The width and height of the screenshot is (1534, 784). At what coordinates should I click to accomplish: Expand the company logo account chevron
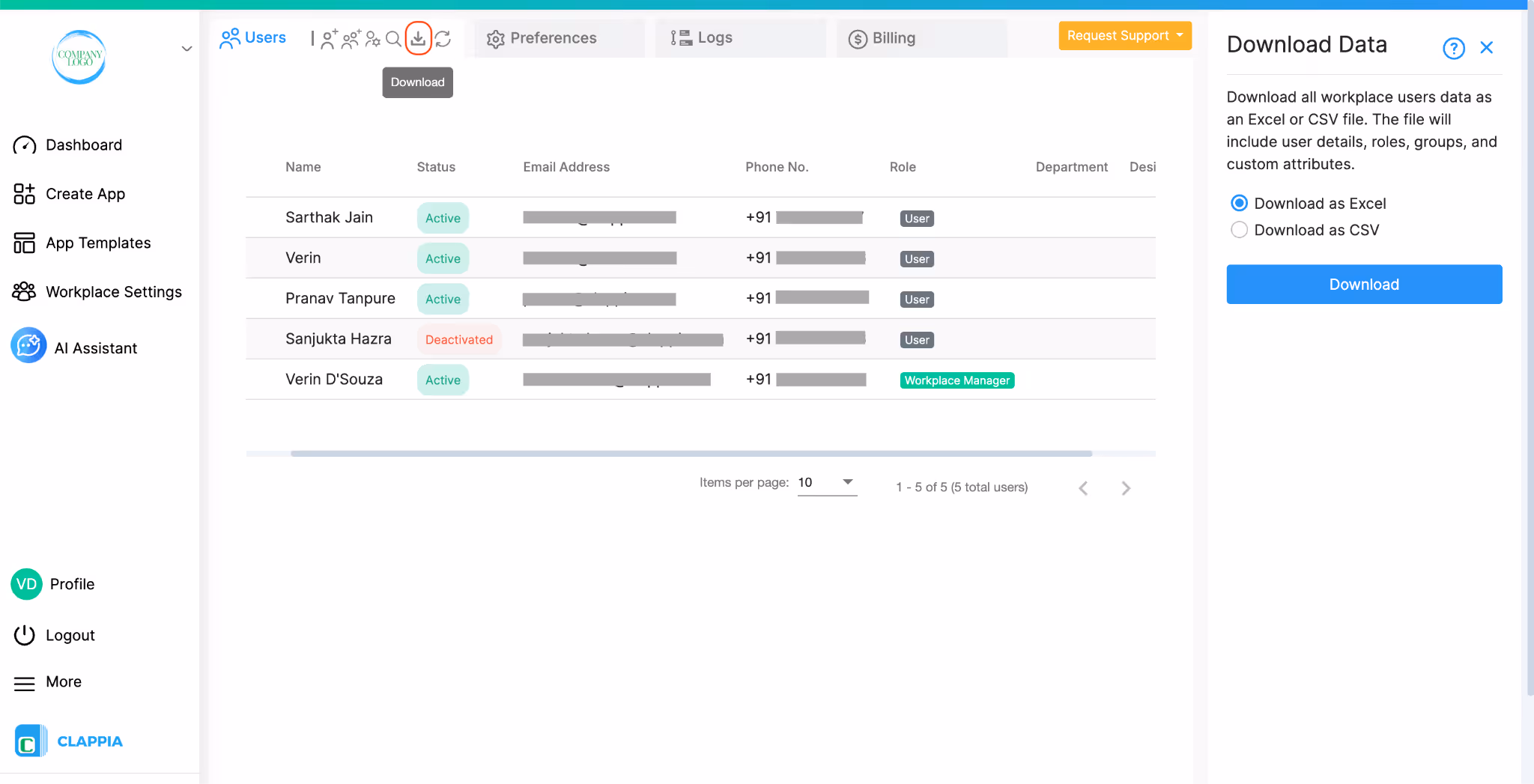pos(186,48)
